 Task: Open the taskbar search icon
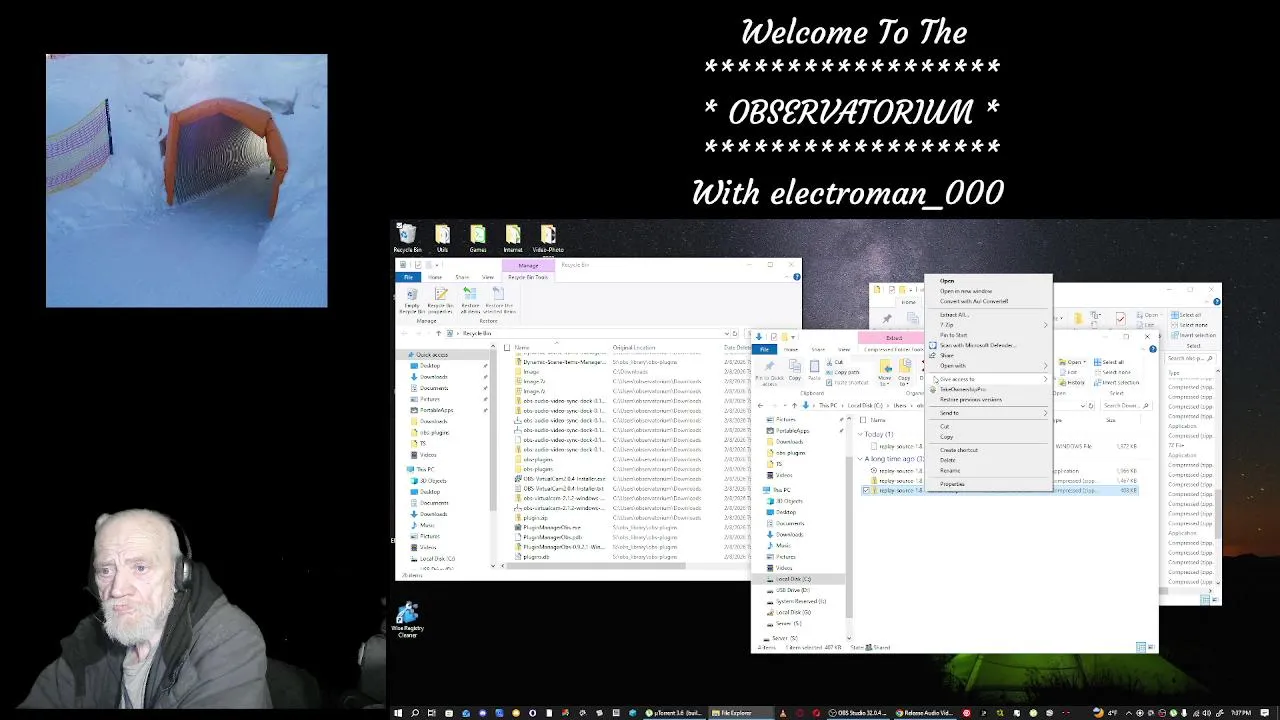(415, 713)
